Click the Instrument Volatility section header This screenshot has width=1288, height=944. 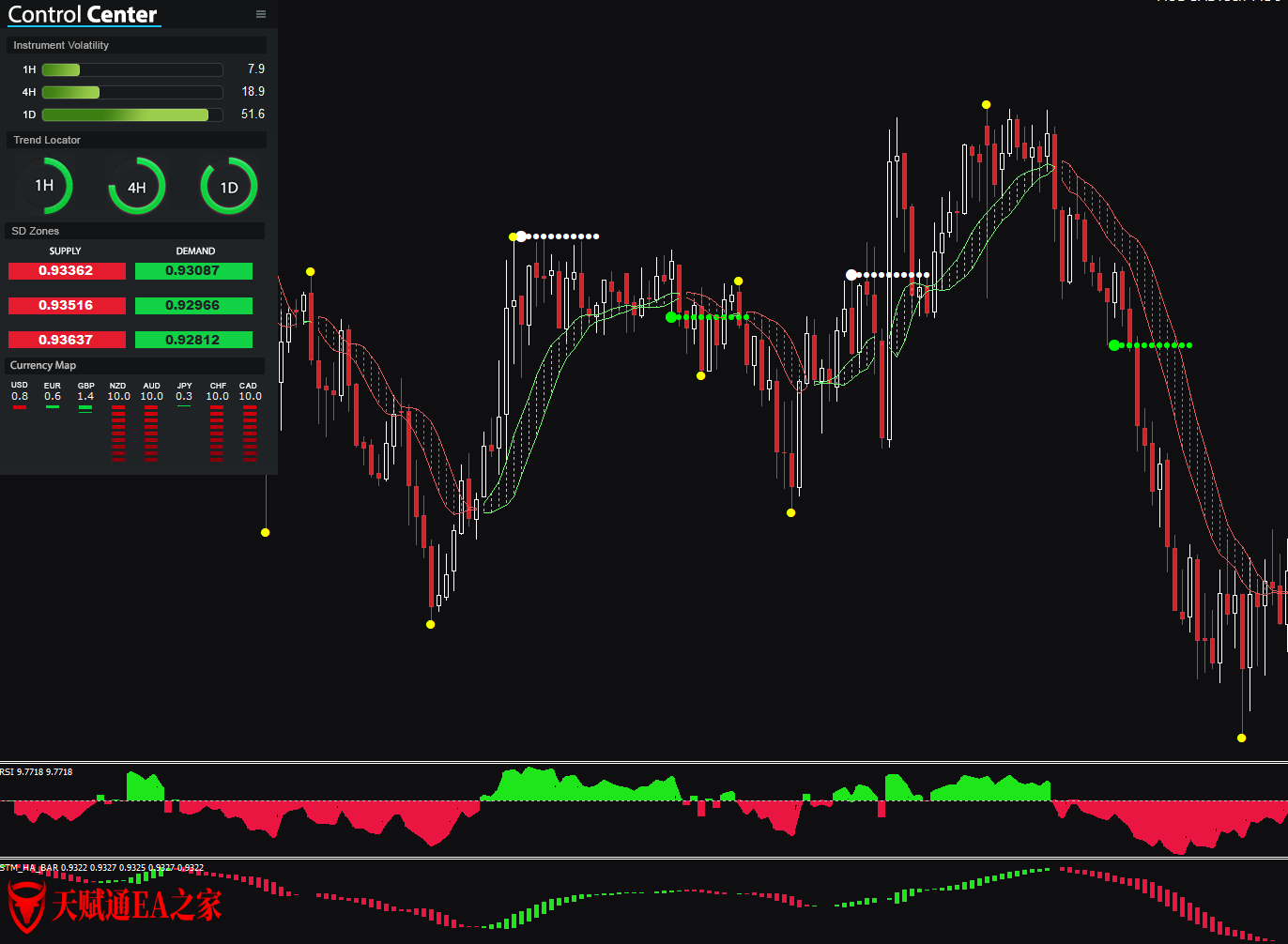(x=61, y=45)
